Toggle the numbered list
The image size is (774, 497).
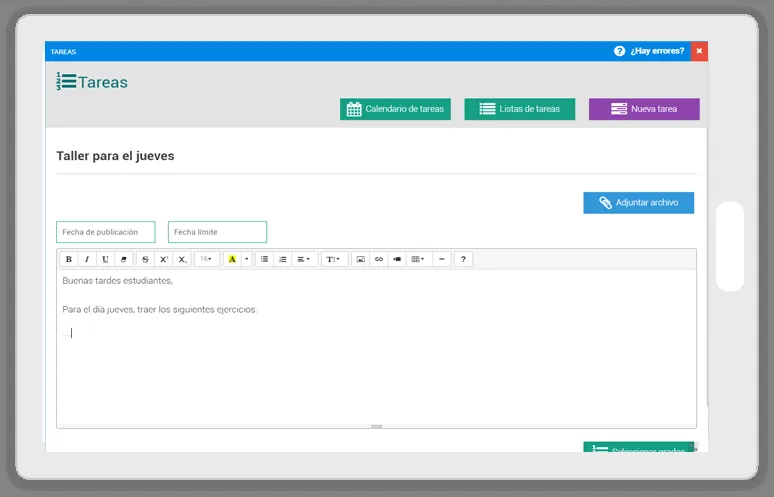coord(283,259)
